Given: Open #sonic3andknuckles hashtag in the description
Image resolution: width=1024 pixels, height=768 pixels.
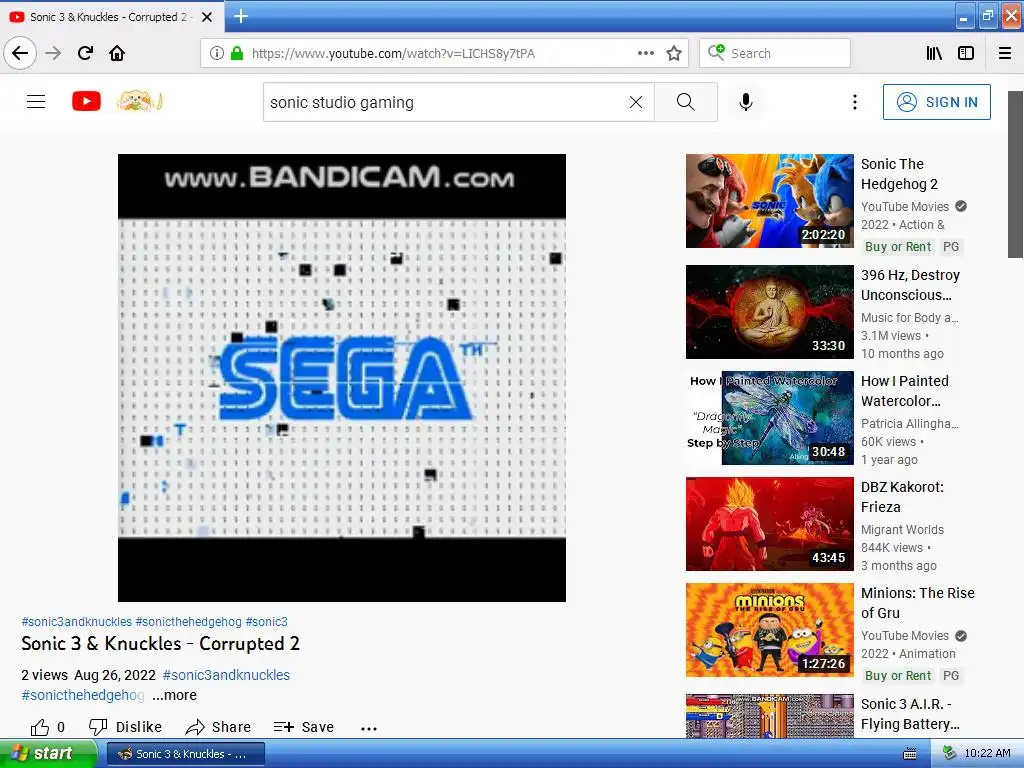Looking at the screenshot, I should [x=226, y=675].
